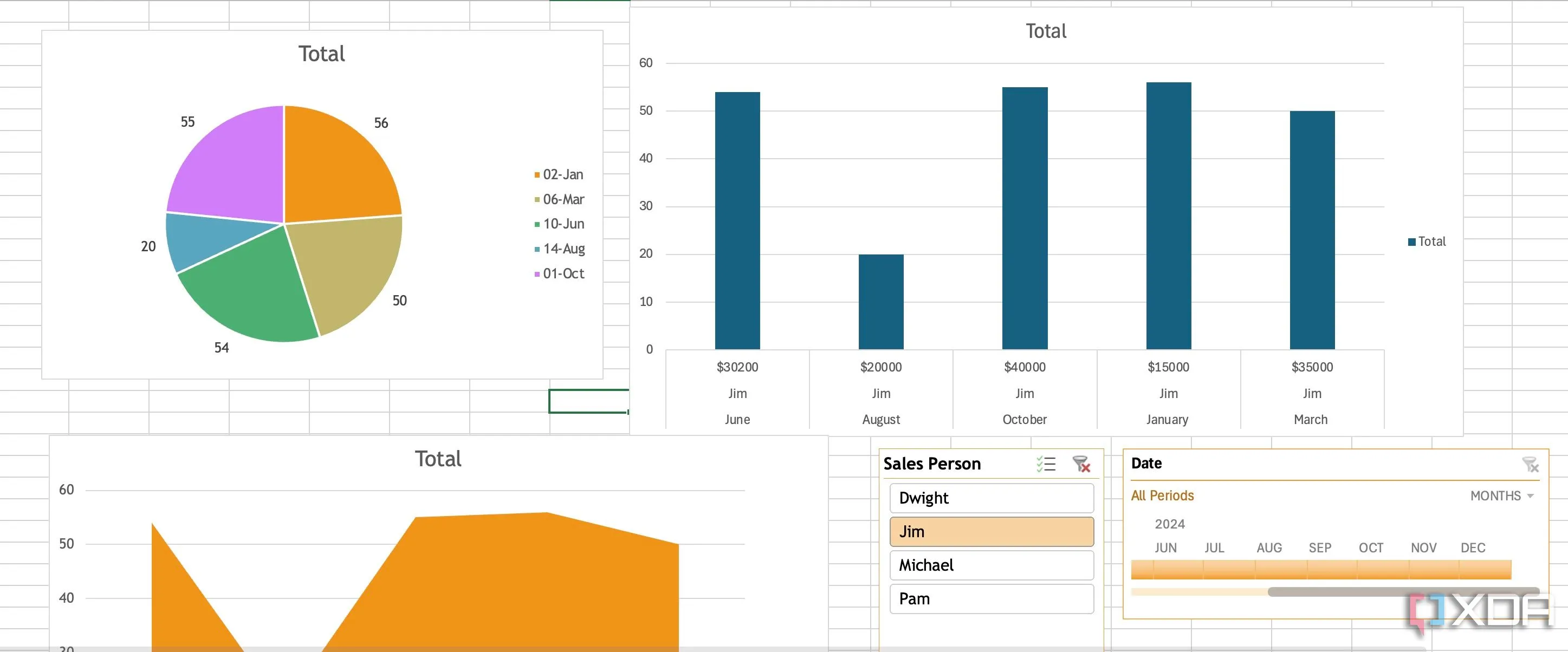Click the area chart Total title
The image size is (1568, 652).
point(438,459)
